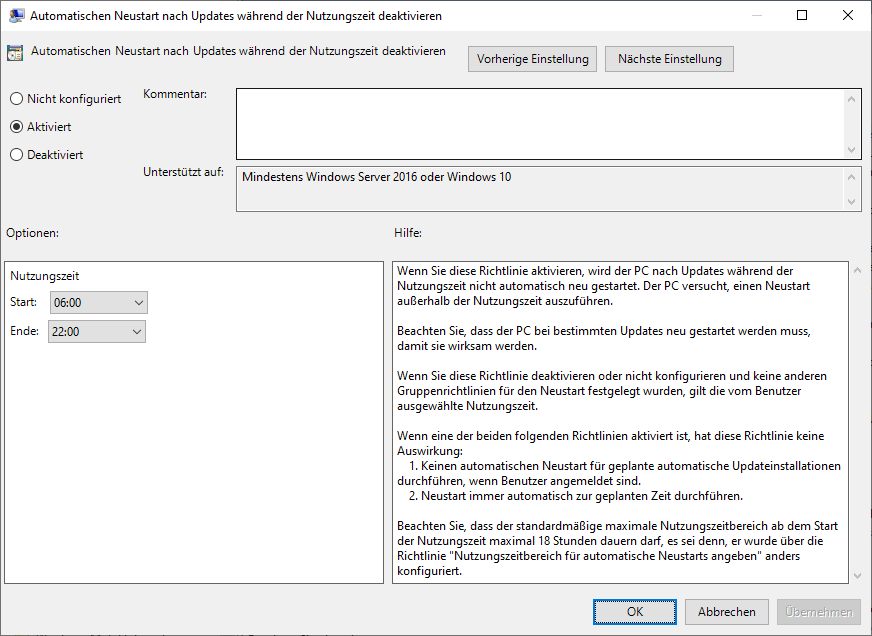
Task: Click up arrow of Kommentar scrollbar
Action: tap(851, 99)
